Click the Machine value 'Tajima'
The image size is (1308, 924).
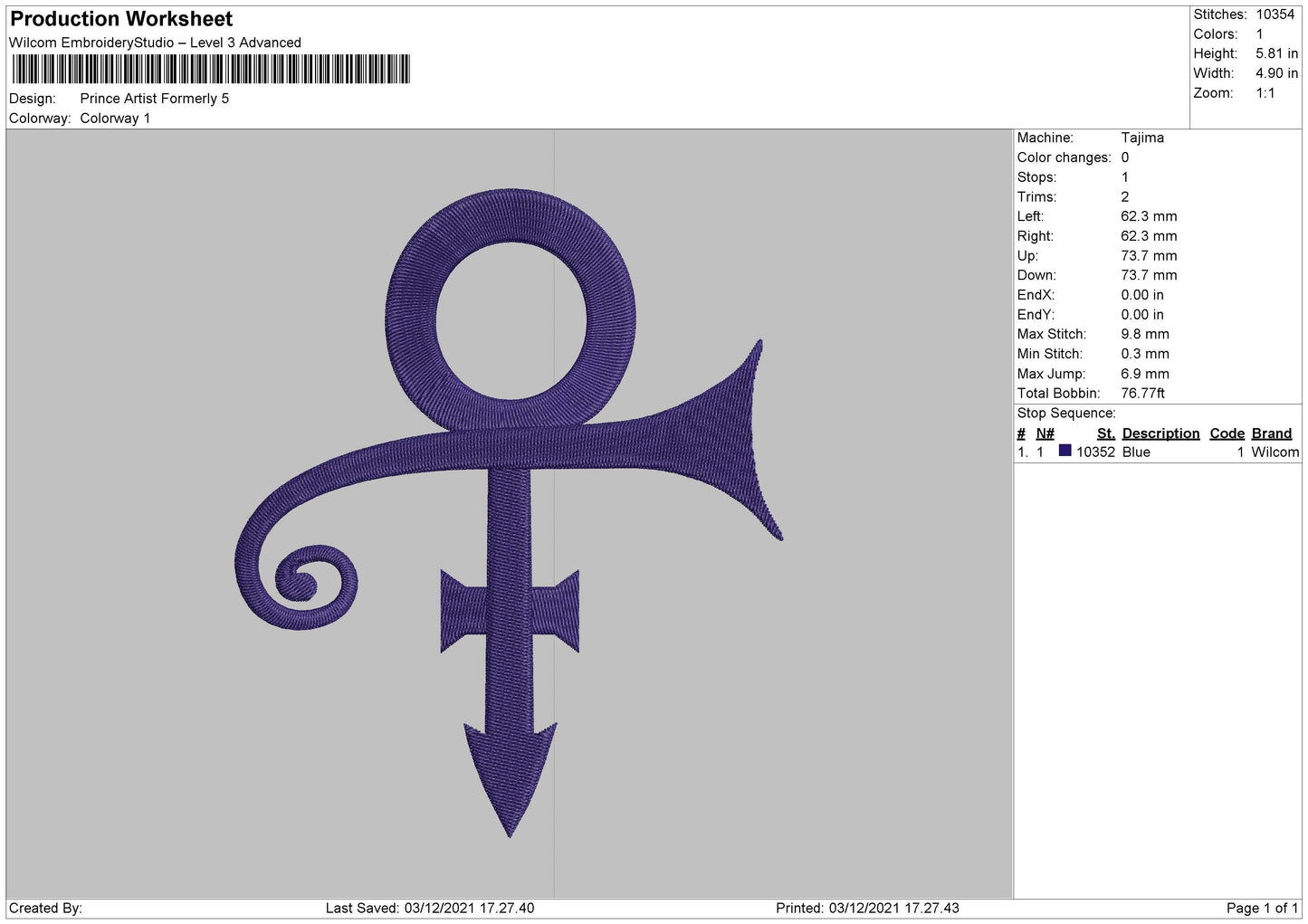(1142, 138)
